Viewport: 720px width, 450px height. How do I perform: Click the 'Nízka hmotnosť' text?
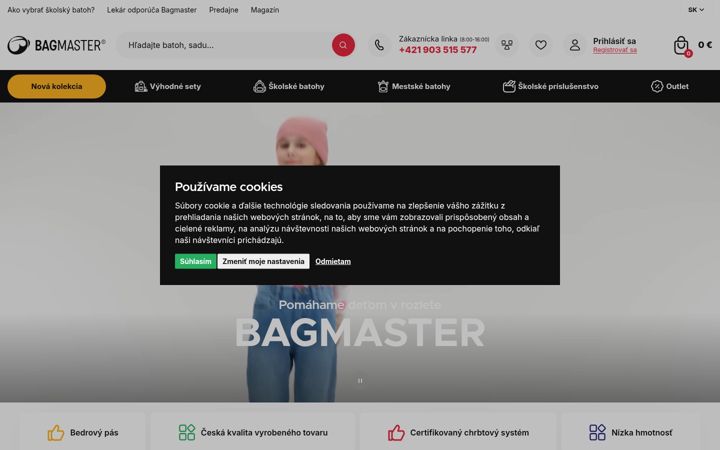click(x=641, y=433)
